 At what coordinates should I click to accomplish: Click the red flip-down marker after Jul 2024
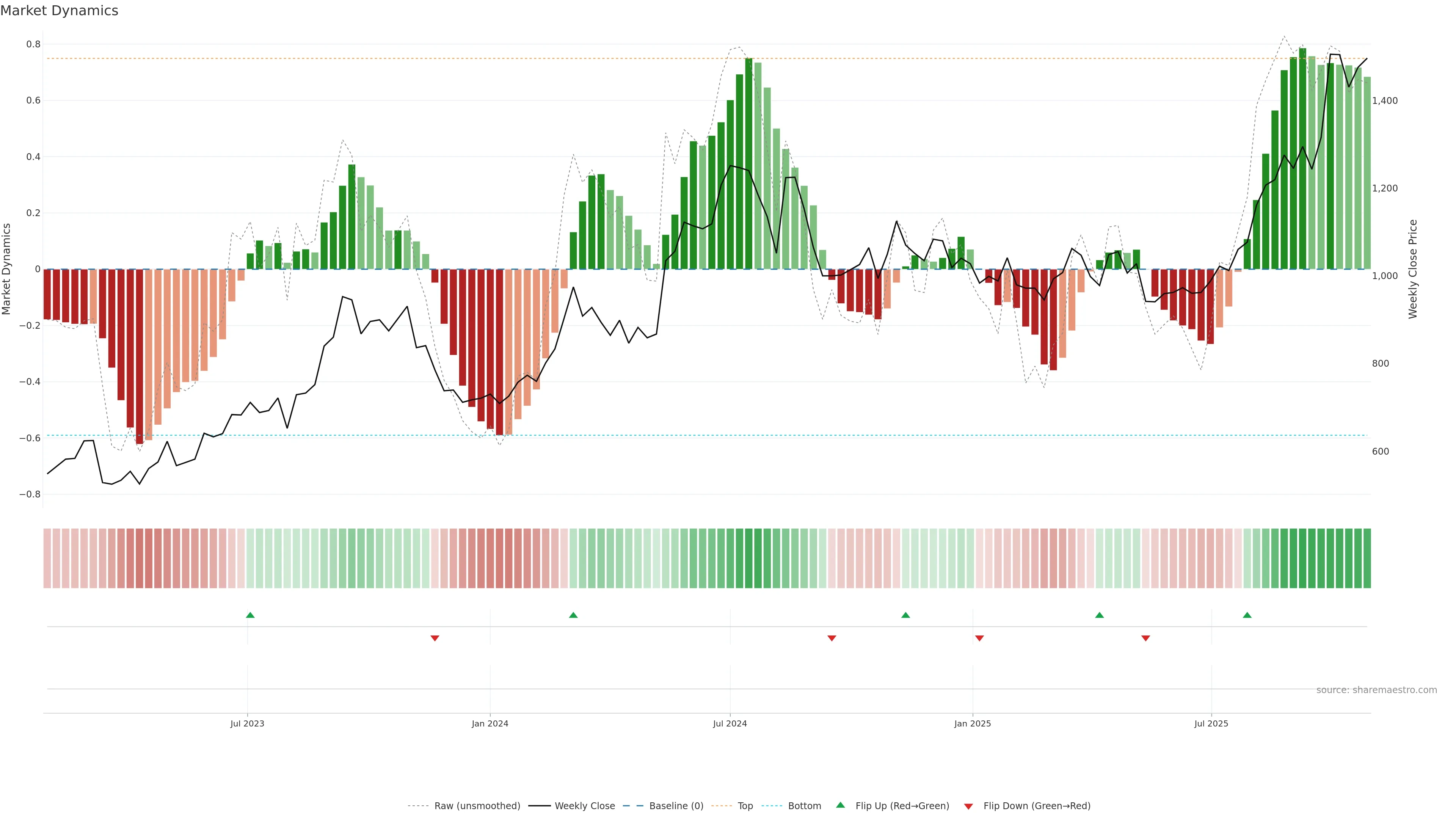pyautogui.click(x=832, y=638)
